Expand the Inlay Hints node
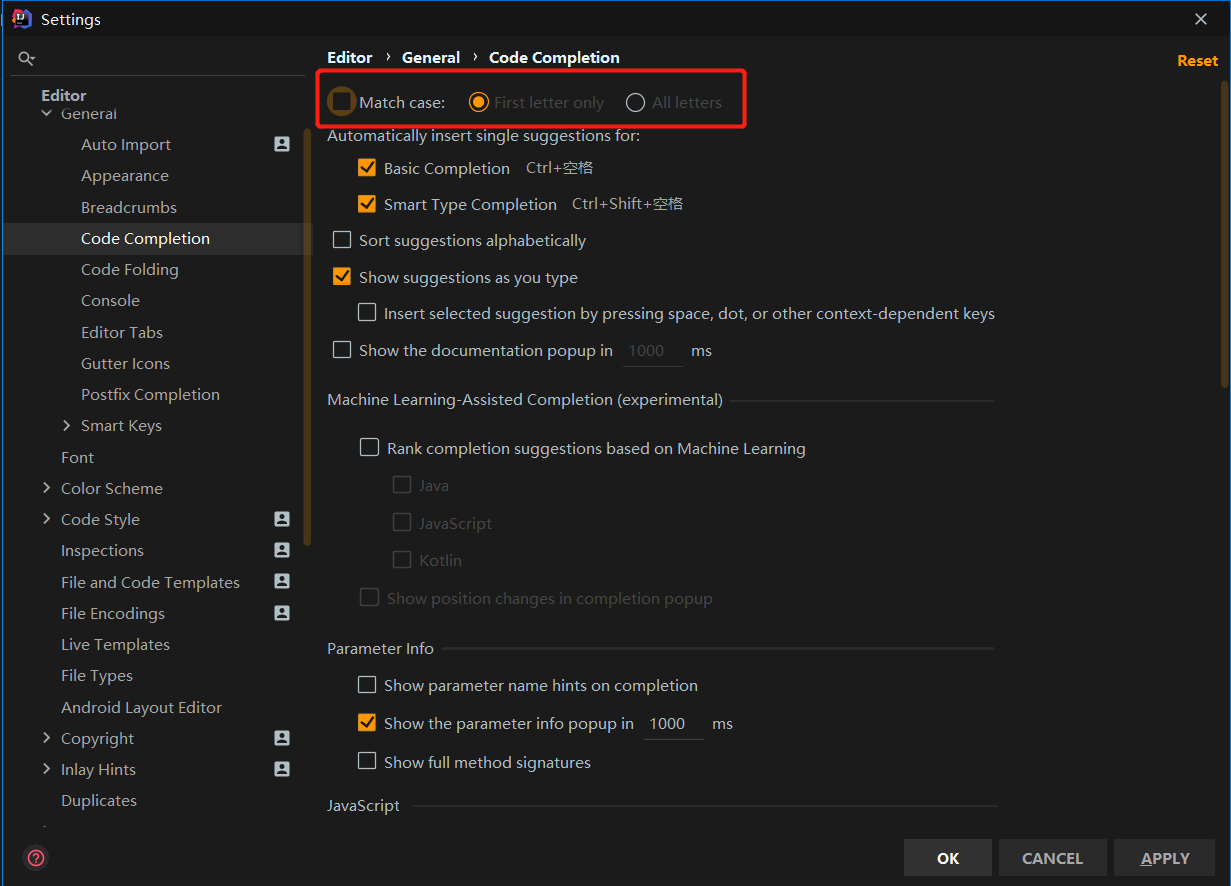 (46, 769)
